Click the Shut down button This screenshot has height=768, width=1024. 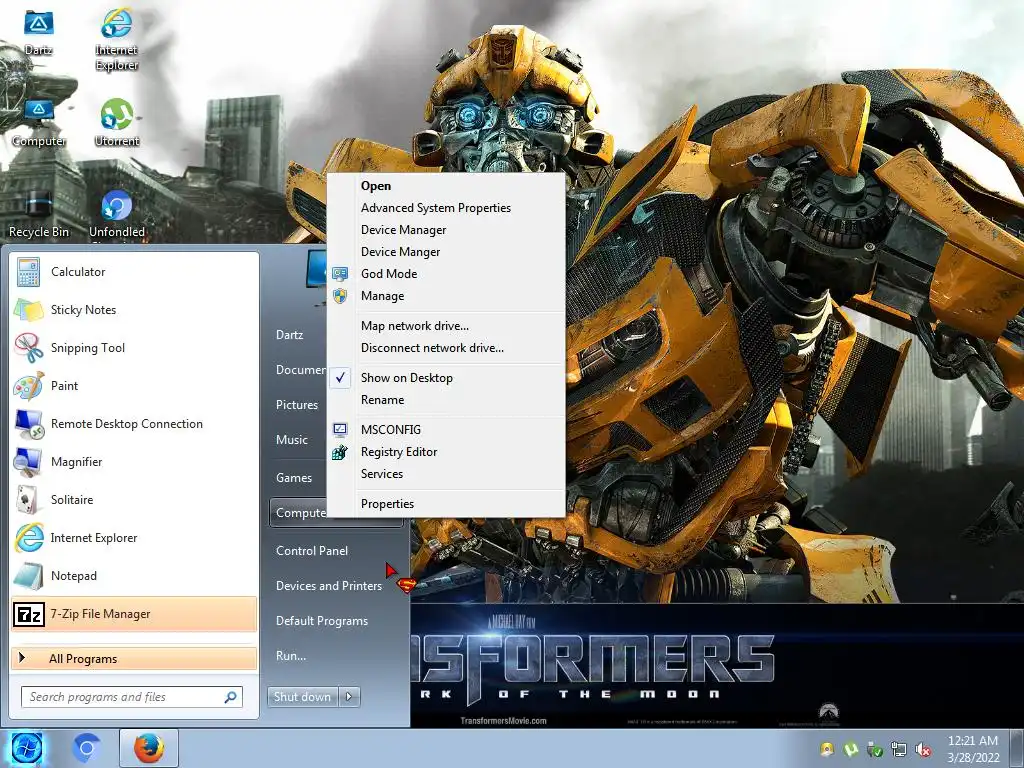point(303,697)
